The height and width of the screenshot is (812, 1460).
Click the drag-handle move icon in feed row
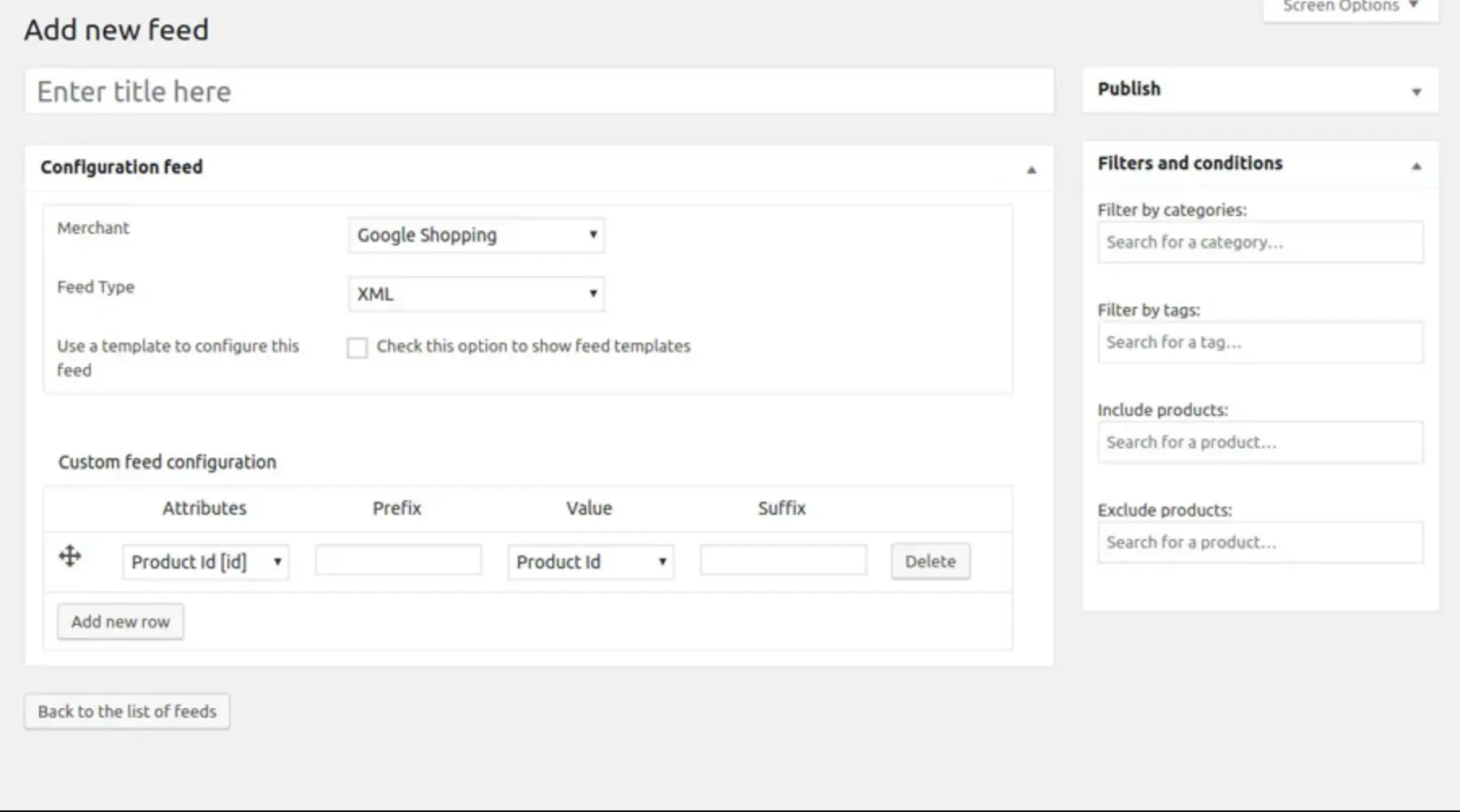(x=70, y=557)
